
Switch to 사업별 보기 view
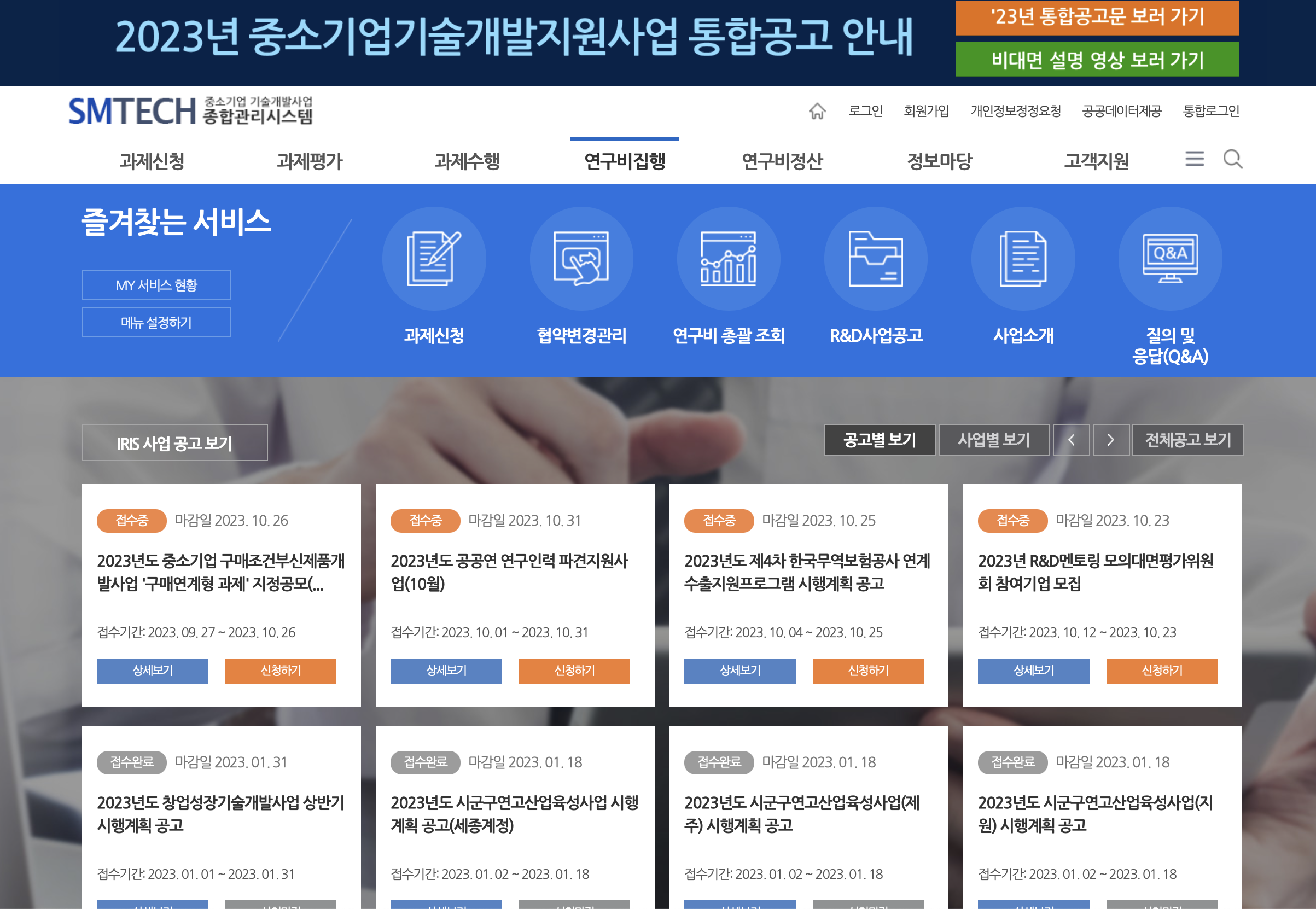coord(994,440)
